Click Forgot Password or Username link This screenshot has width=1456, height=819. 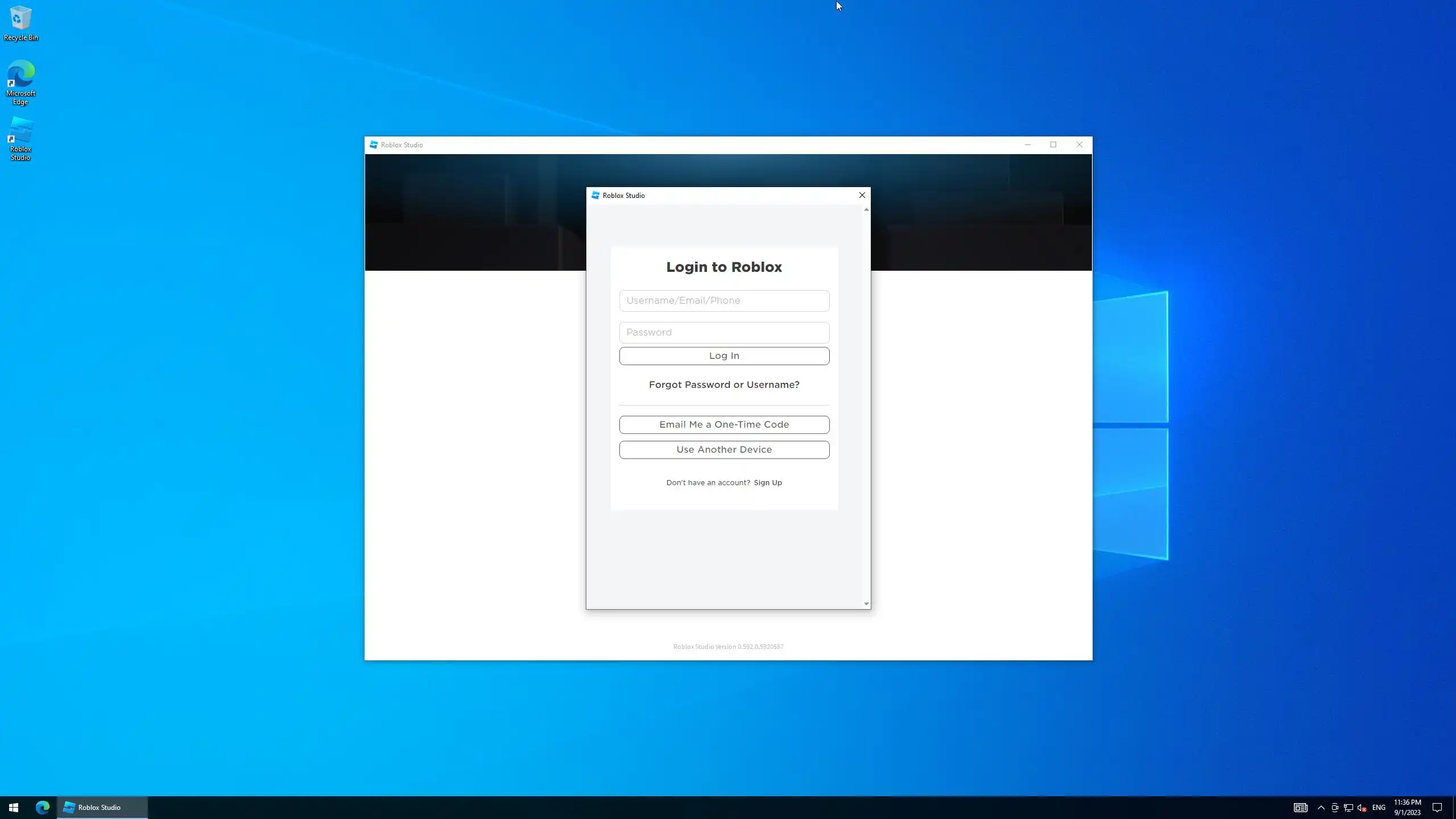[724, 384]
